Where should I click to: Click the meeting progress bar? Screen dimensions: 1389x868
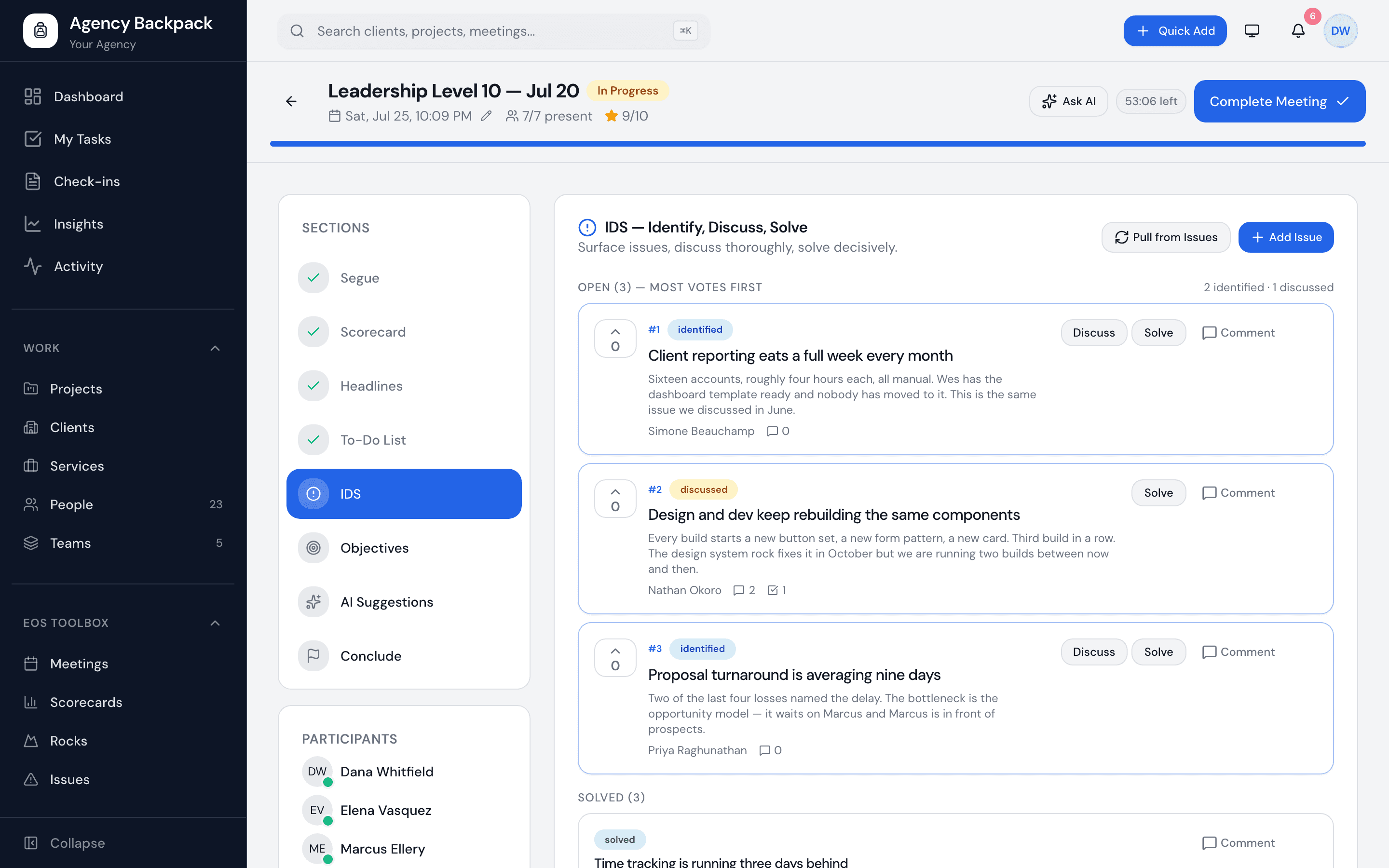[x=817, y=144]
